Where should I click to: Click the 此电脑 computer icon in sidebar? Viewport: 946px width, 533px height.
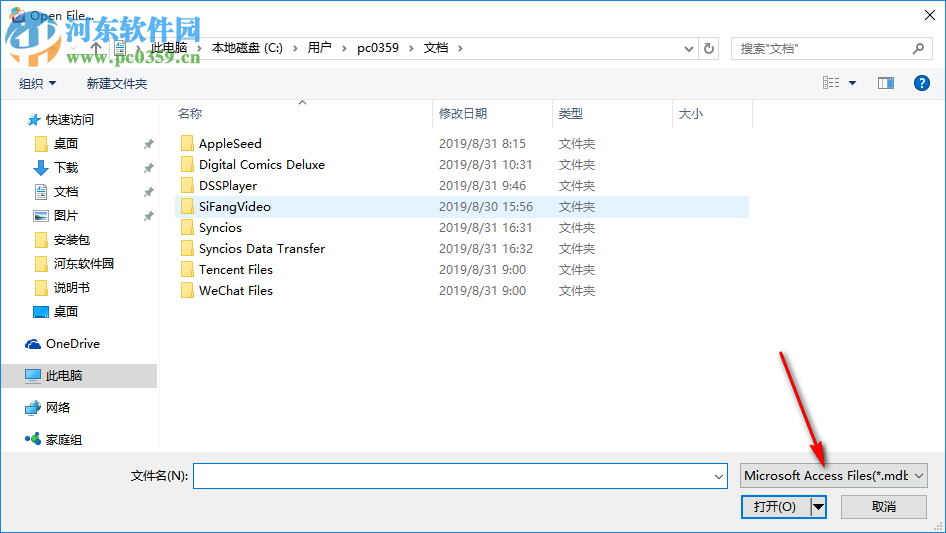coord(33,376)
